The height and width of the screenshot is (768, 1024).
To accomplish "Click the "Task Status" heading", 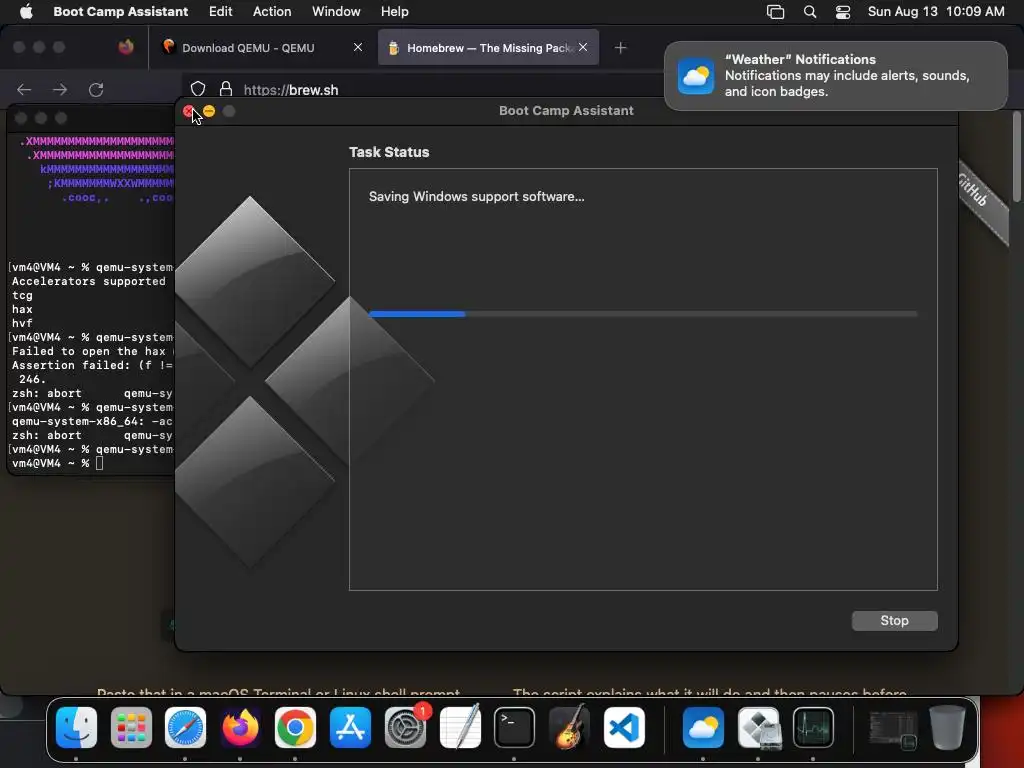I will [x=389, y=152].
